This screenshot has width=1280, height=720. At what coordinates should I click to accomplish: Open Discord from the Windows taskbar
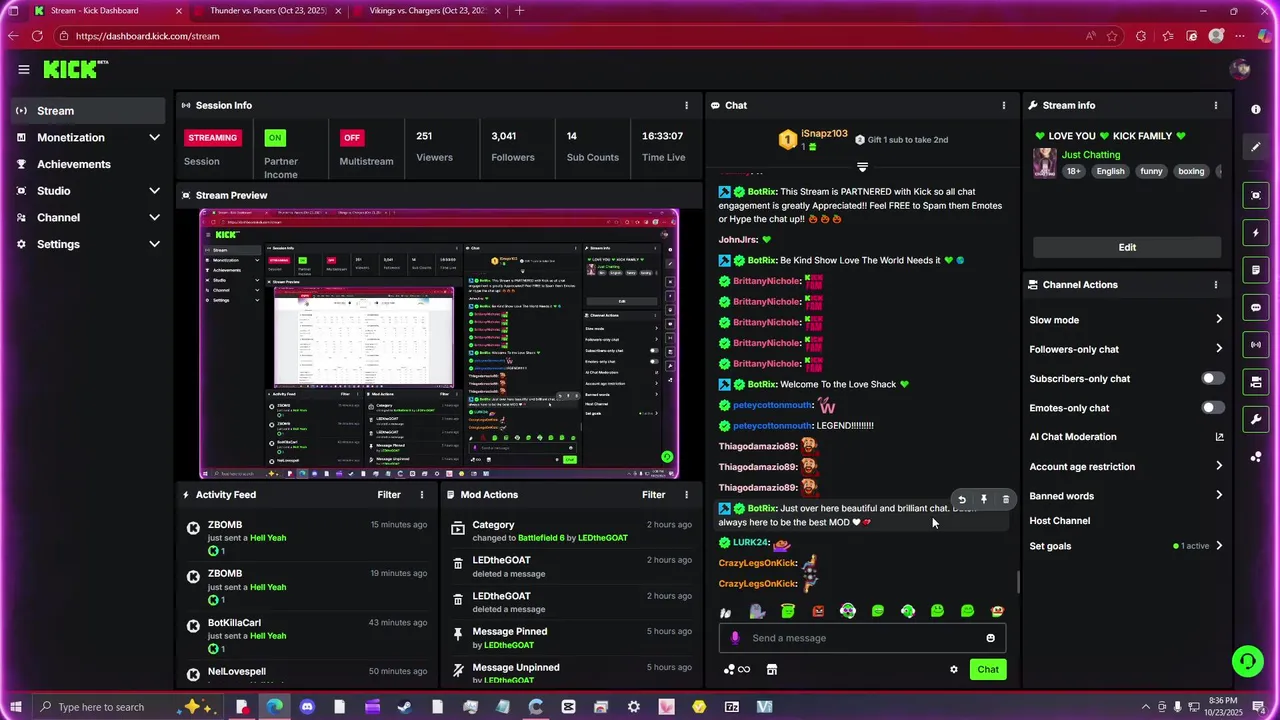click(x=307, y=707)
